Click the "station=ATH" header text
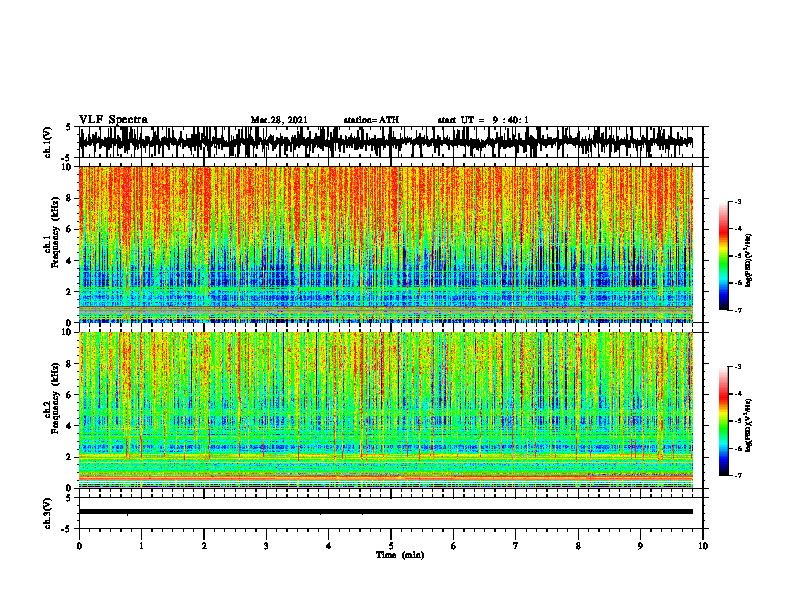The width and height of the screenshot is (792, 612). click(x=371, y=120)
